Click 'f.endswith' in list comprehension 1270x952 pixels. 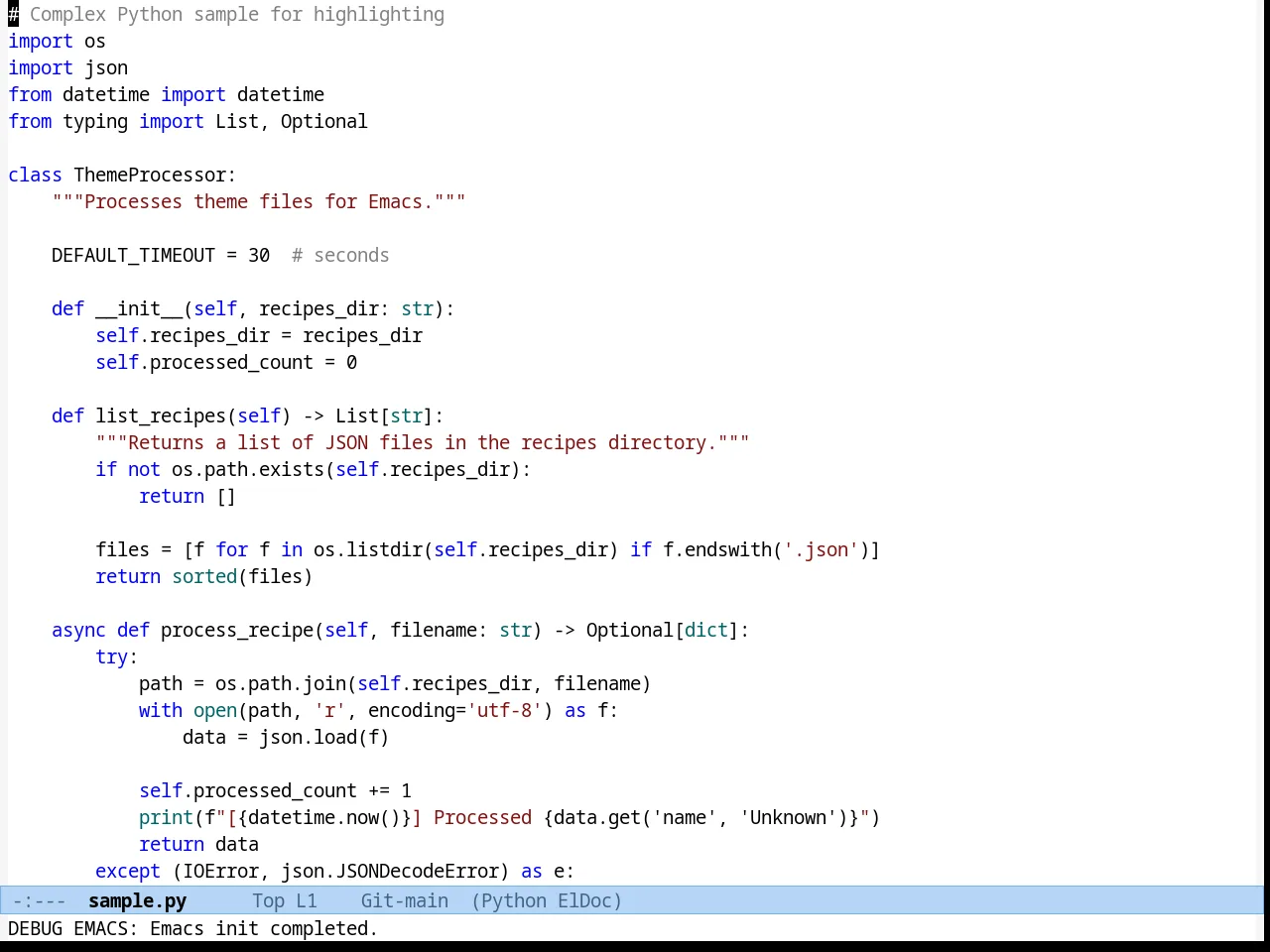[x=717, y=549]
